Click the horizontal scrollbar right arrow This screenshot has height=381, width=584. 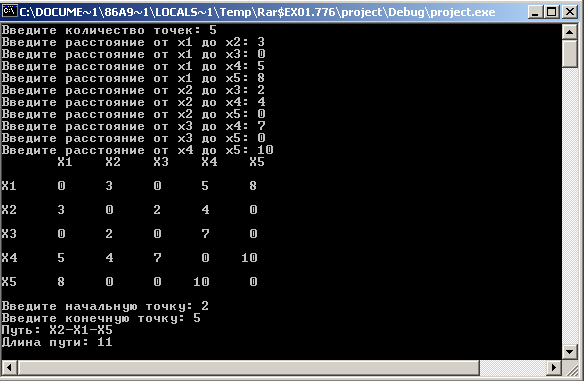pos(554,368)
